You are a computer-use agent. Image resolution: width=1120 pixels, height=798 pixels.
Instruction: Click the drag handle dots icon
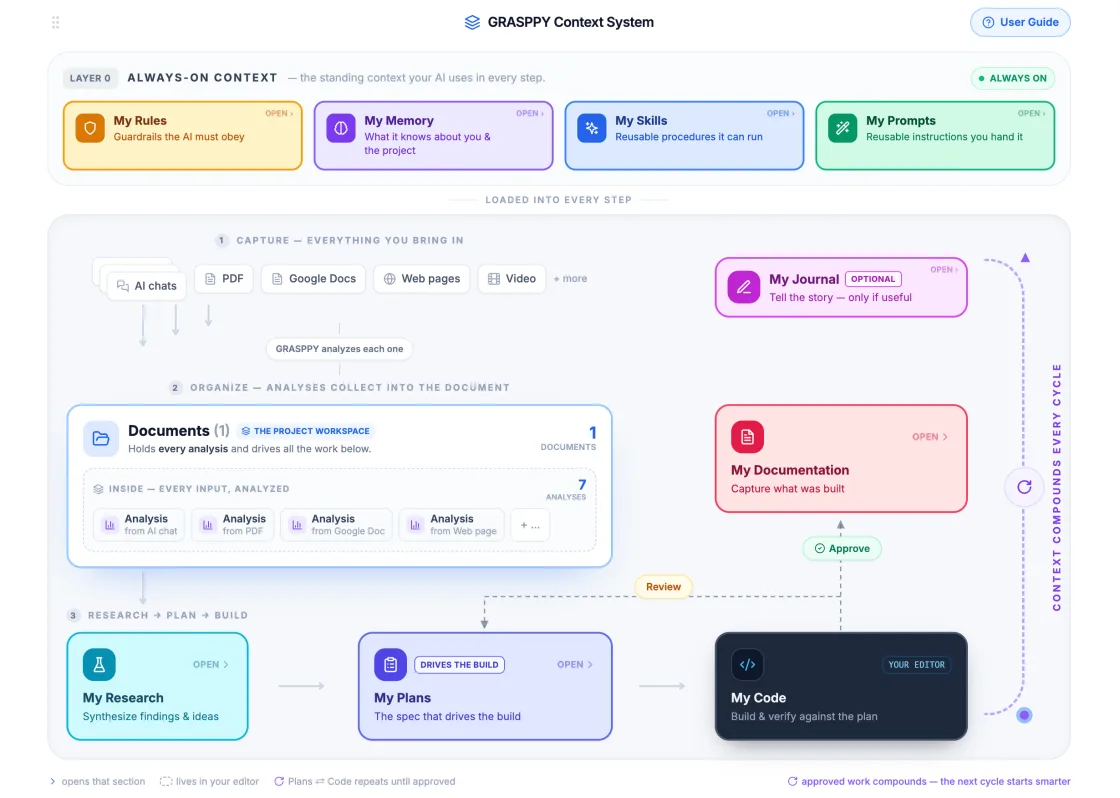click(x=56, y=22)
